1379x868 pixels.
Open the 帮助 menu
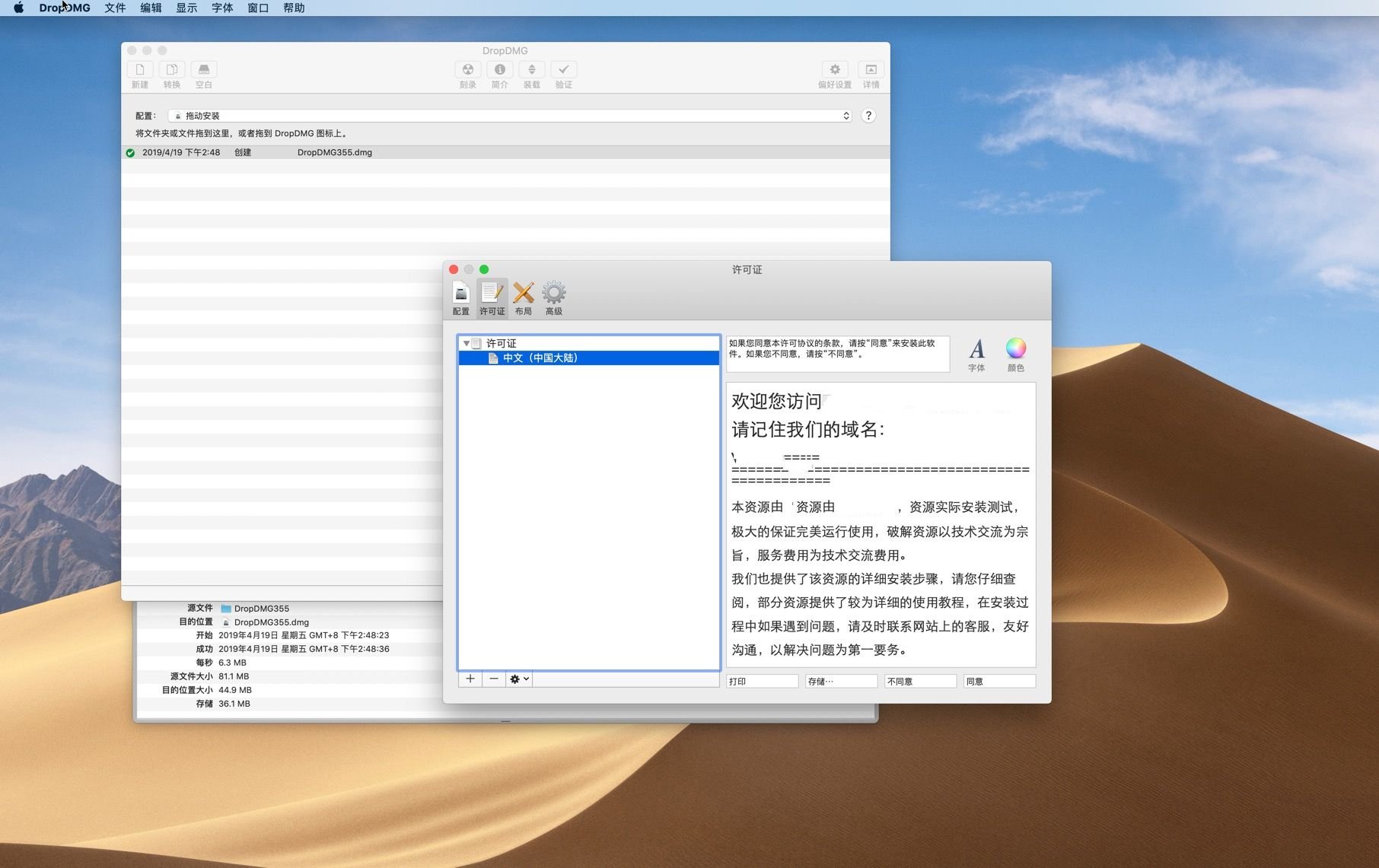294,8
